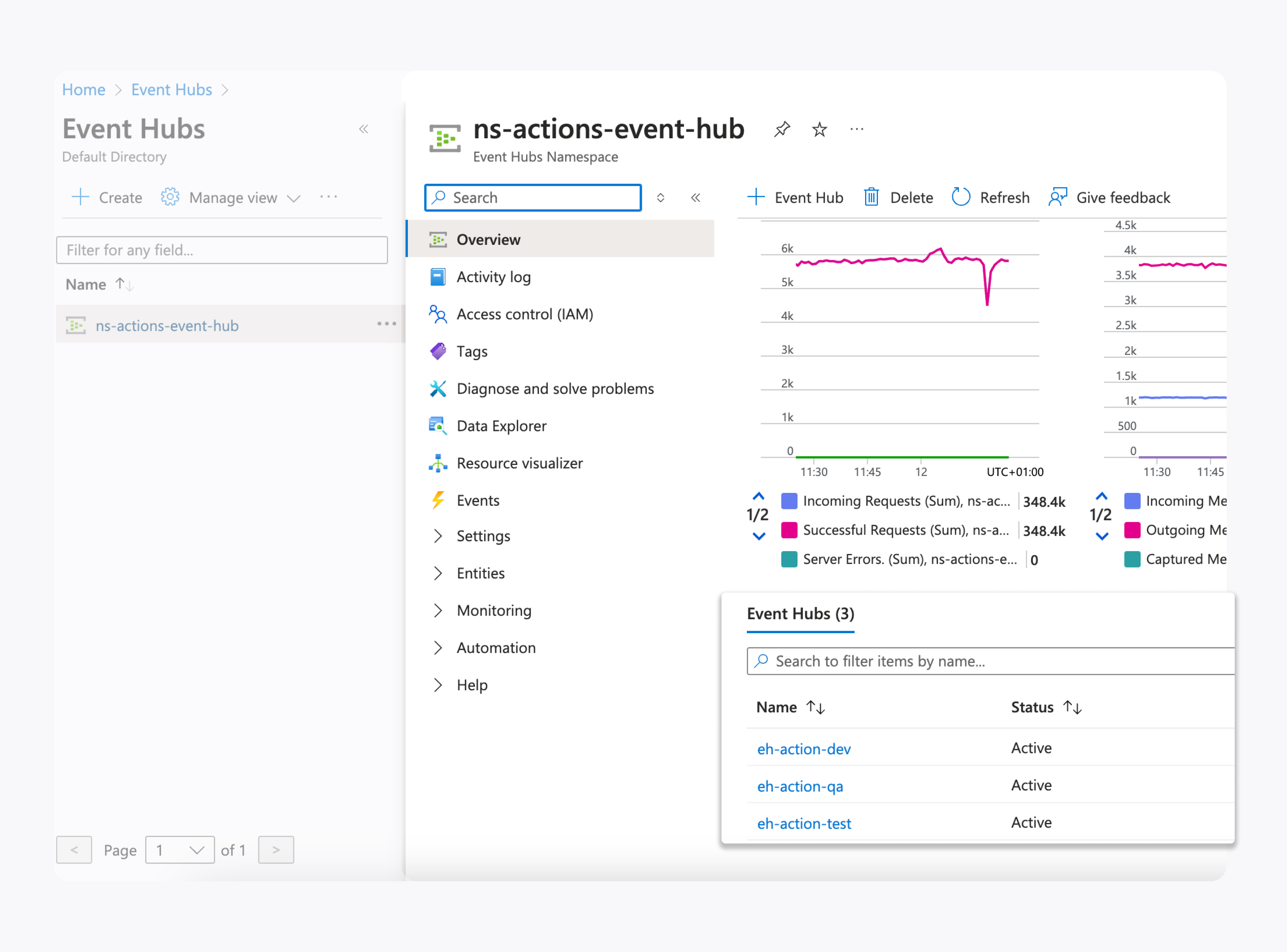
Task: Open more commands ellipsis next to Manage view
Action: [x=329, y=197]
